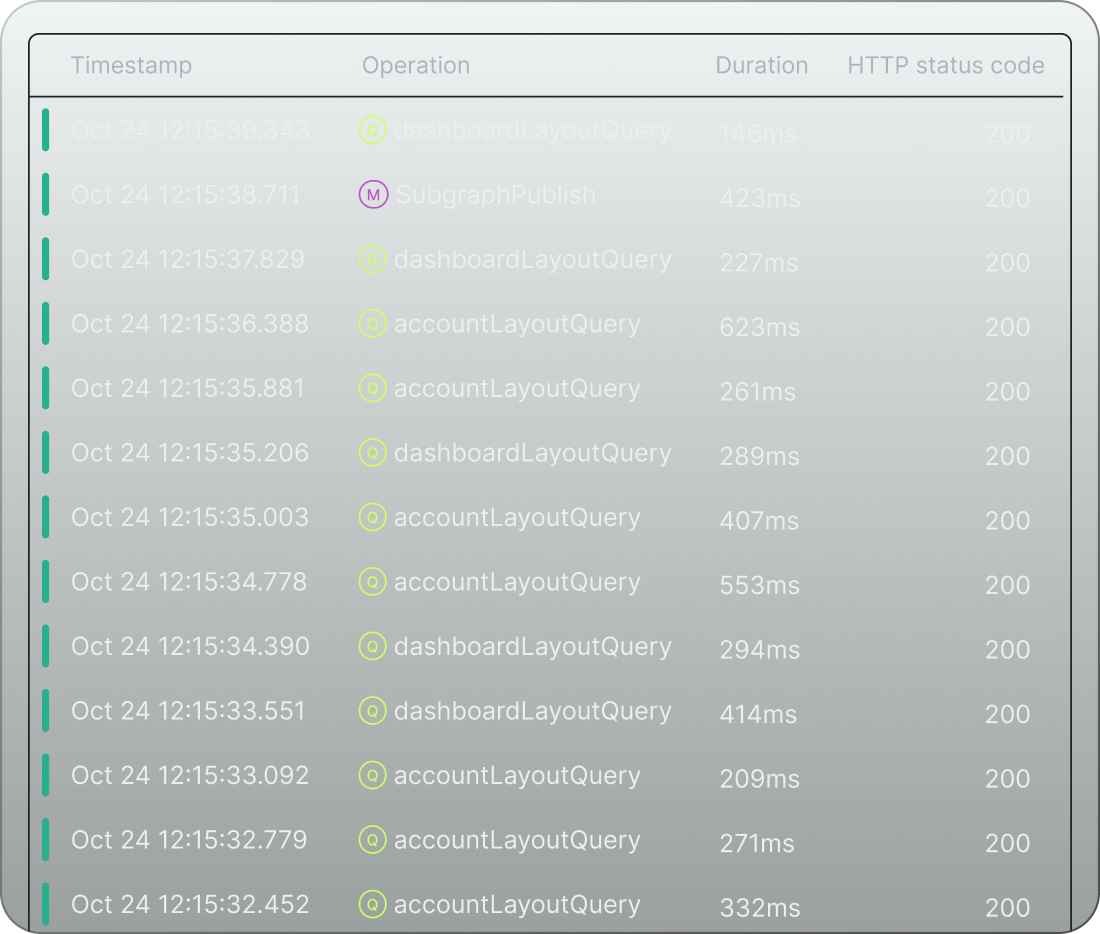Sort by the Timestamp column header
This screenshot has height=934, width=1100.
131,66
